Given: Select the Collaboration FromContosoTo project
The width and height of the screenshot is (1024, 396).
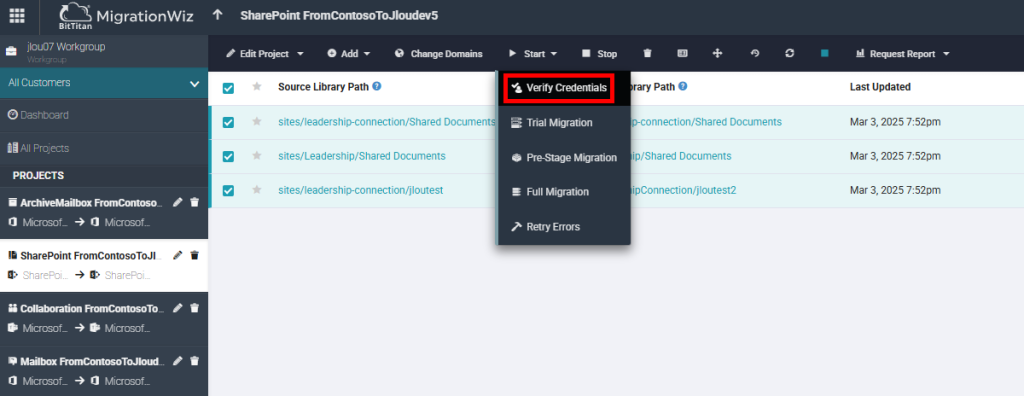Looking at the screenshot, I should click(86, 308).
